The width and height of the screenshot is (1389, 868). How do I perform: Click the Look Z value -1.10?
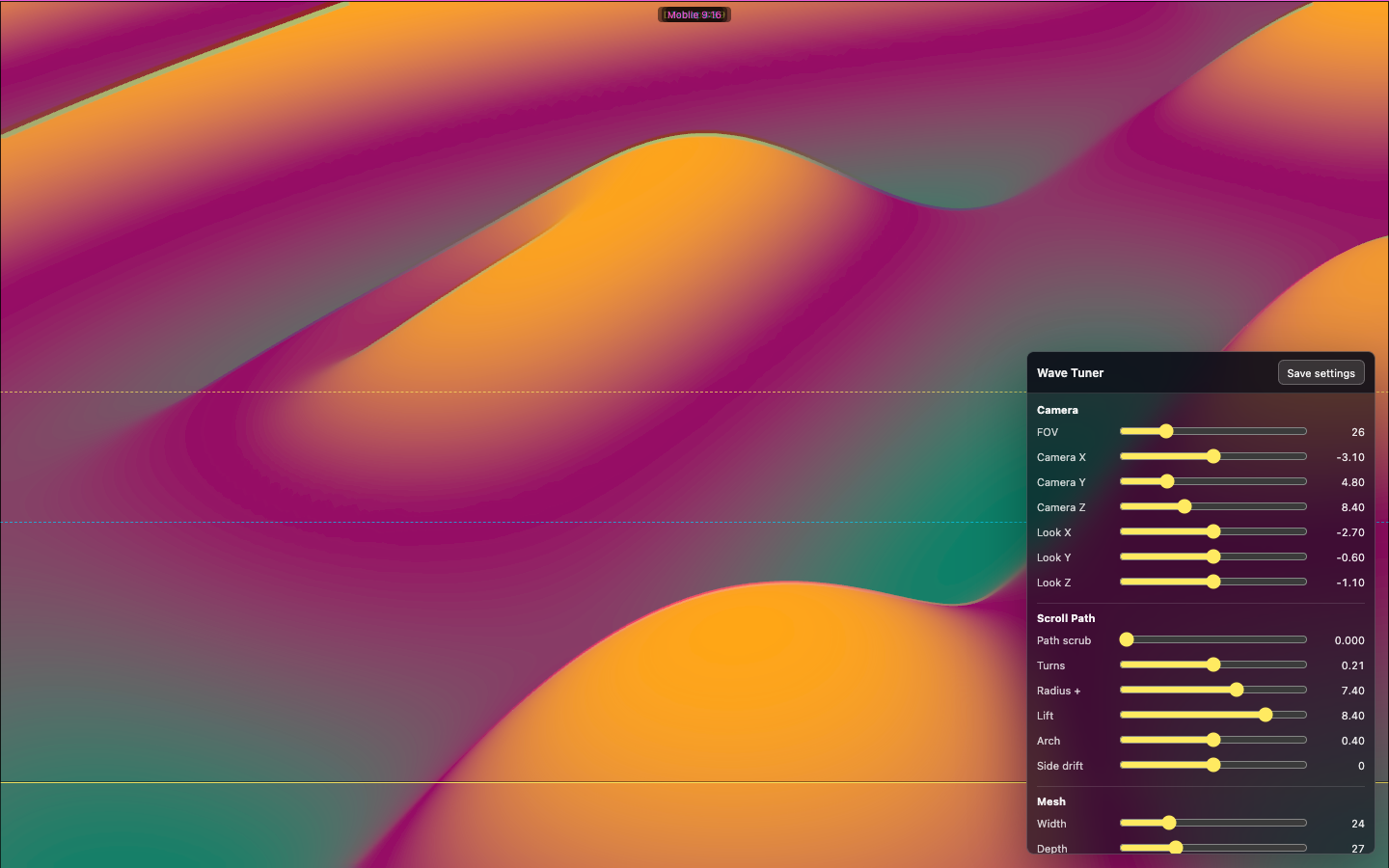pyautogui.click(x=1350, y=583)
